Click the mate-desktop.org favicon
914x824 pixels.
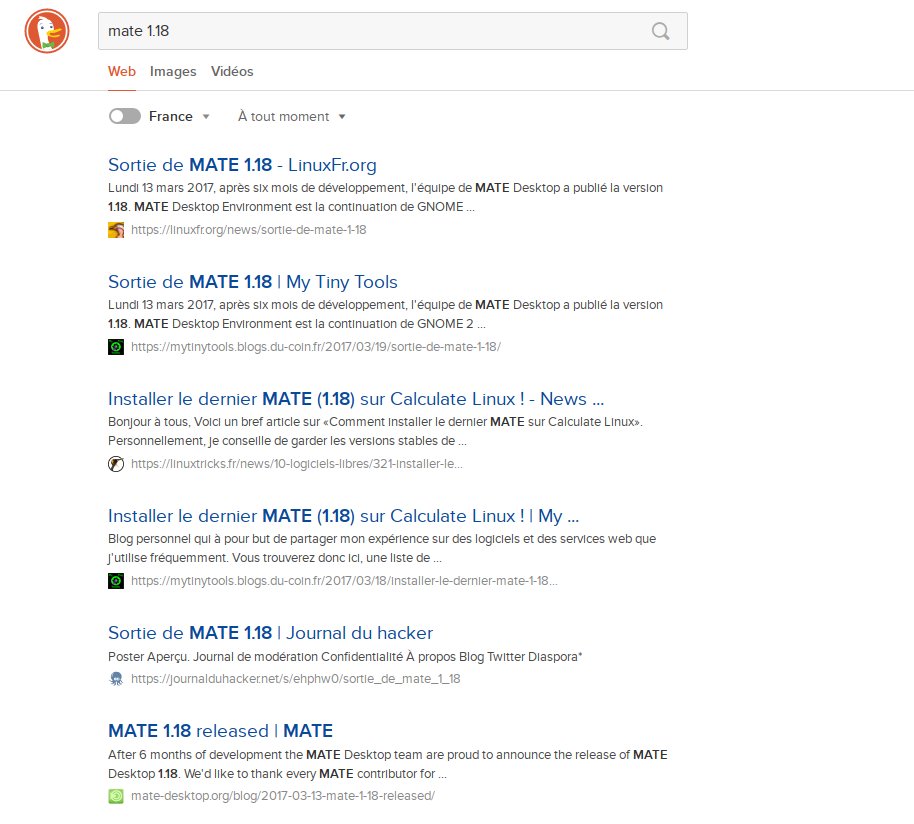point(116,796)
